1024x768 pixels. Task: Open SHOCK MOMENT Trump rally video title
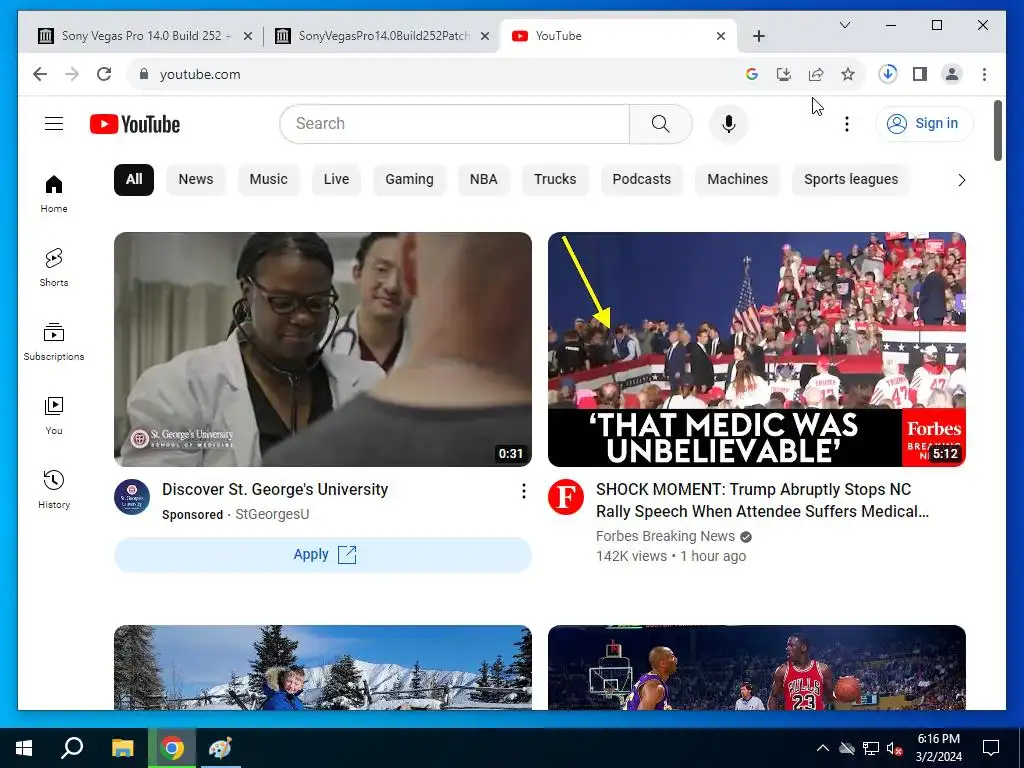[762, 500]
